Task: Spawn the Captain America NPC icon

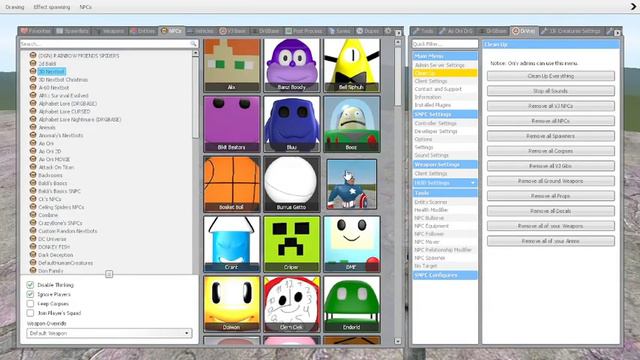Action: (351, 184)
